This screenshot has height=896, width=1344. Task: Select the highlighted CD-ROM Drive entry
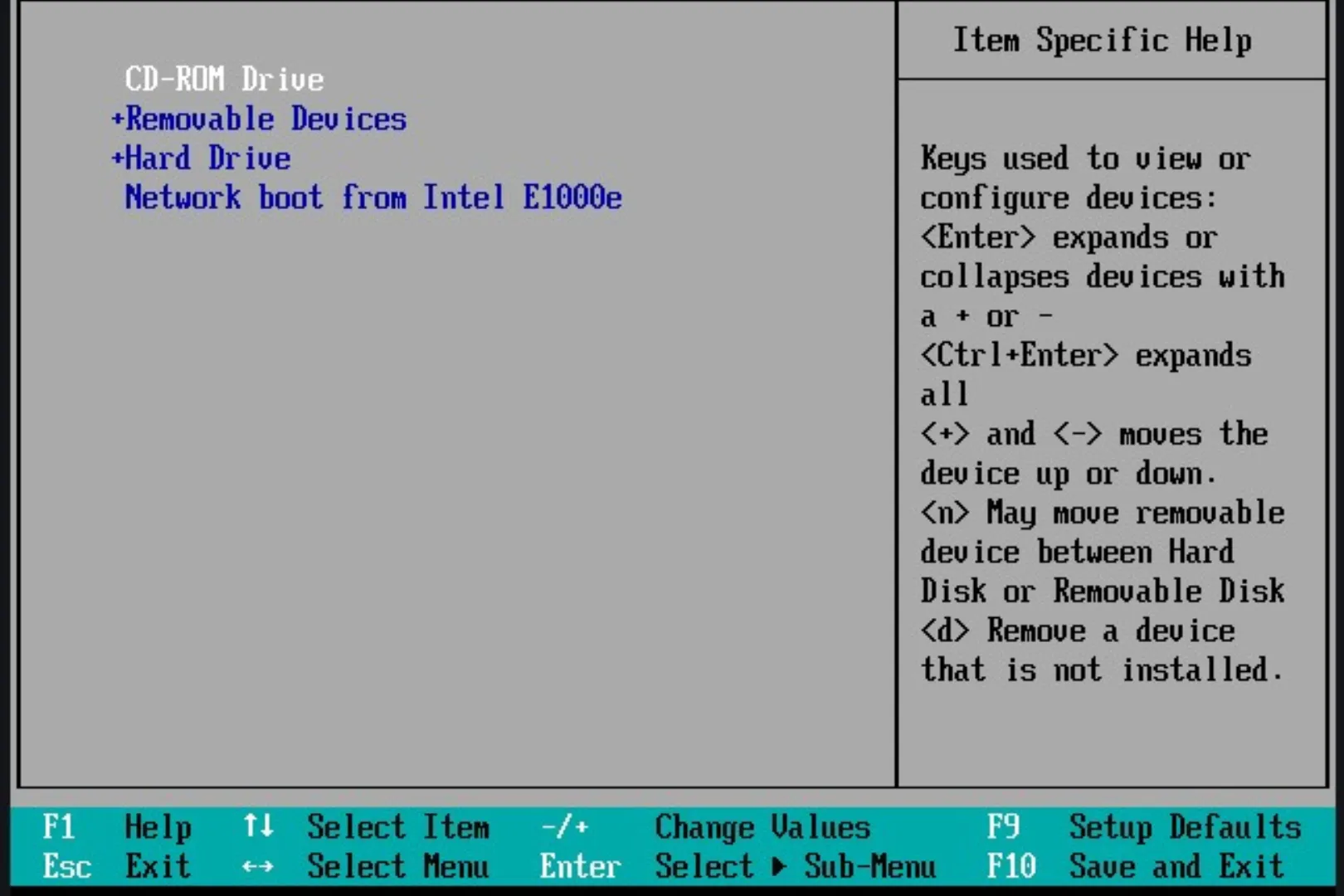click(x=224, y=80)
